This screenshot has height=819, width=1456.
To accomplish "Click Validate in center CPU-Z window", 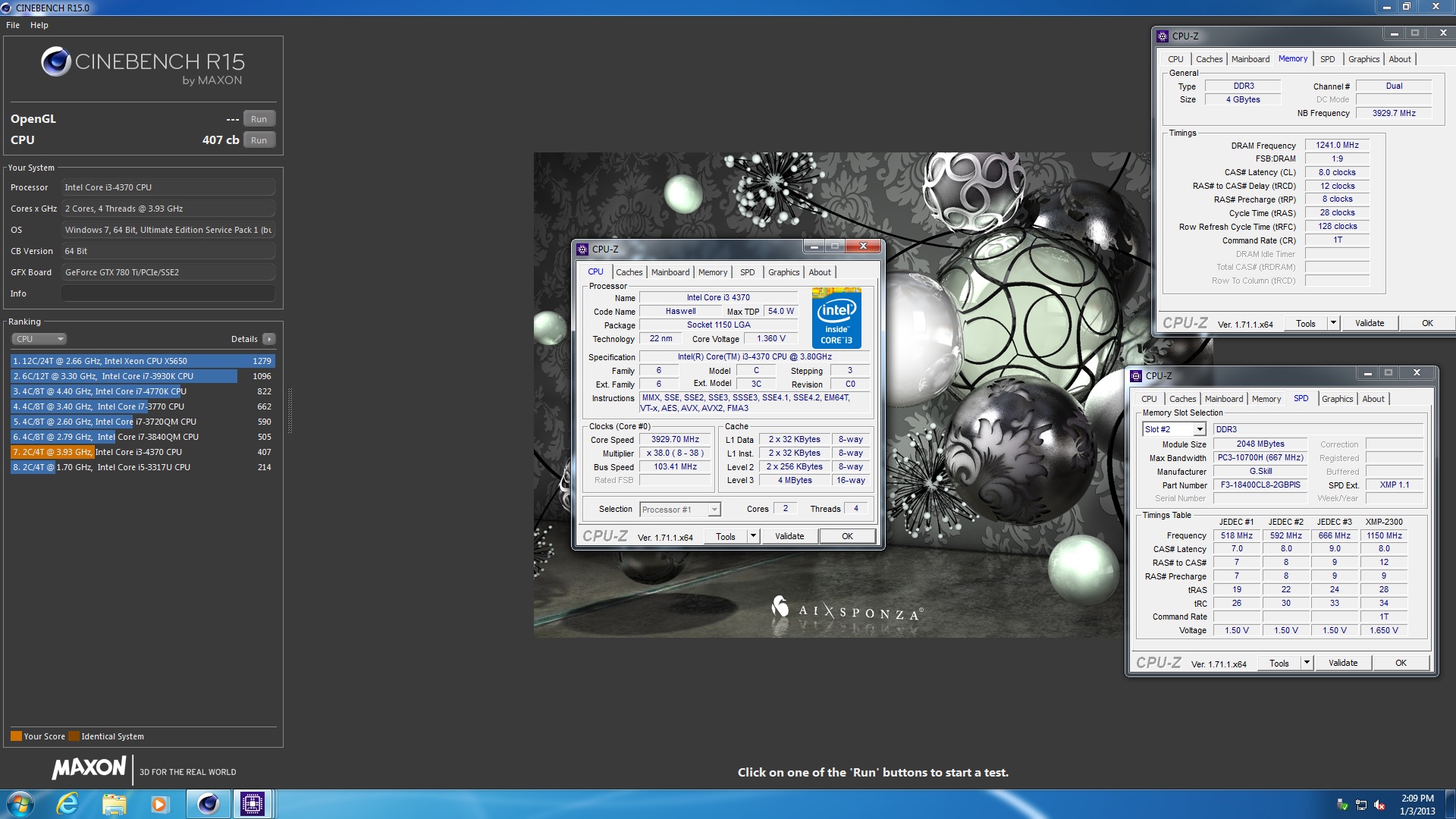I will [789, 536].
